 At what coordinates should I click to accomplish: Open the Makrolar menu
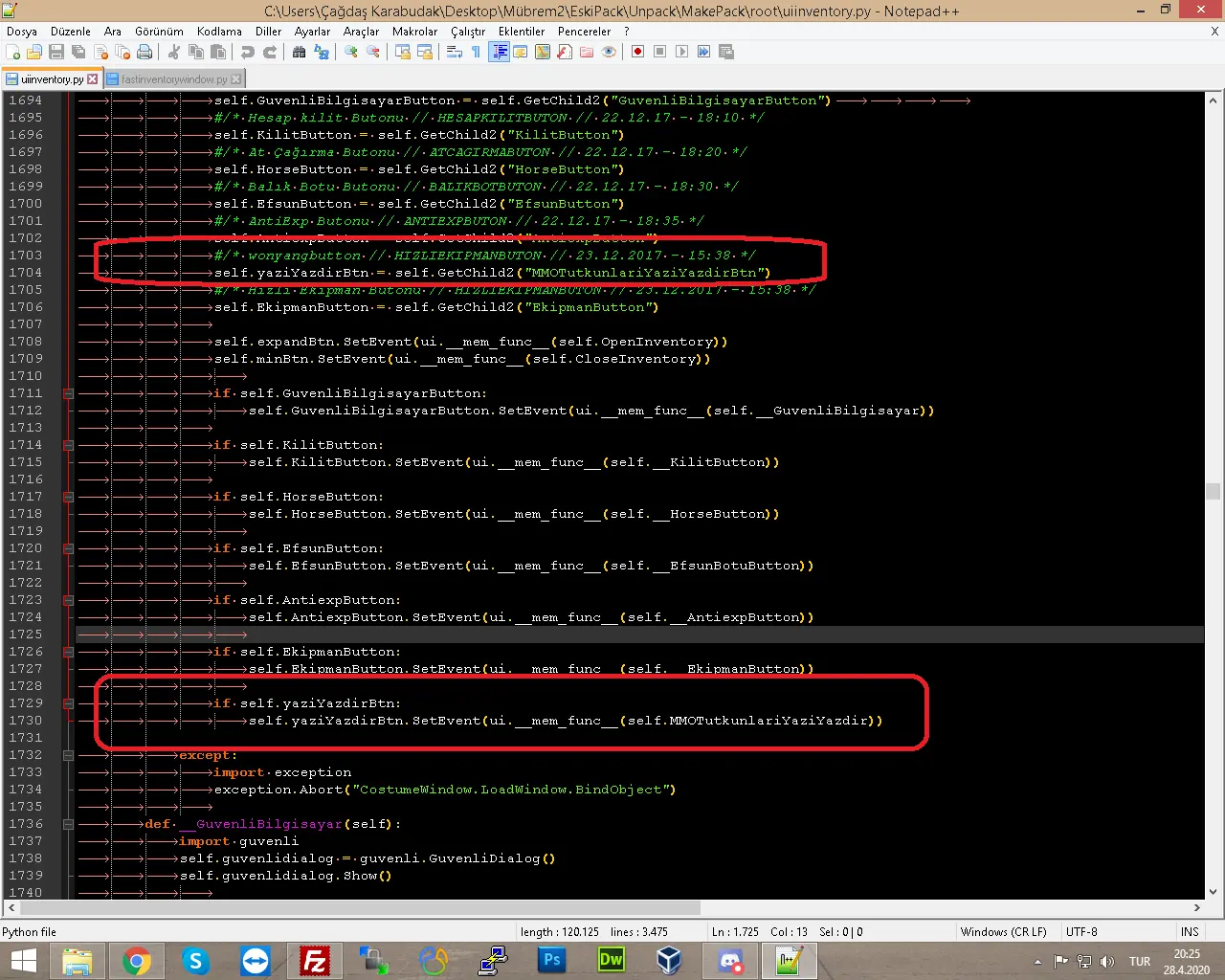click(414, 32)
